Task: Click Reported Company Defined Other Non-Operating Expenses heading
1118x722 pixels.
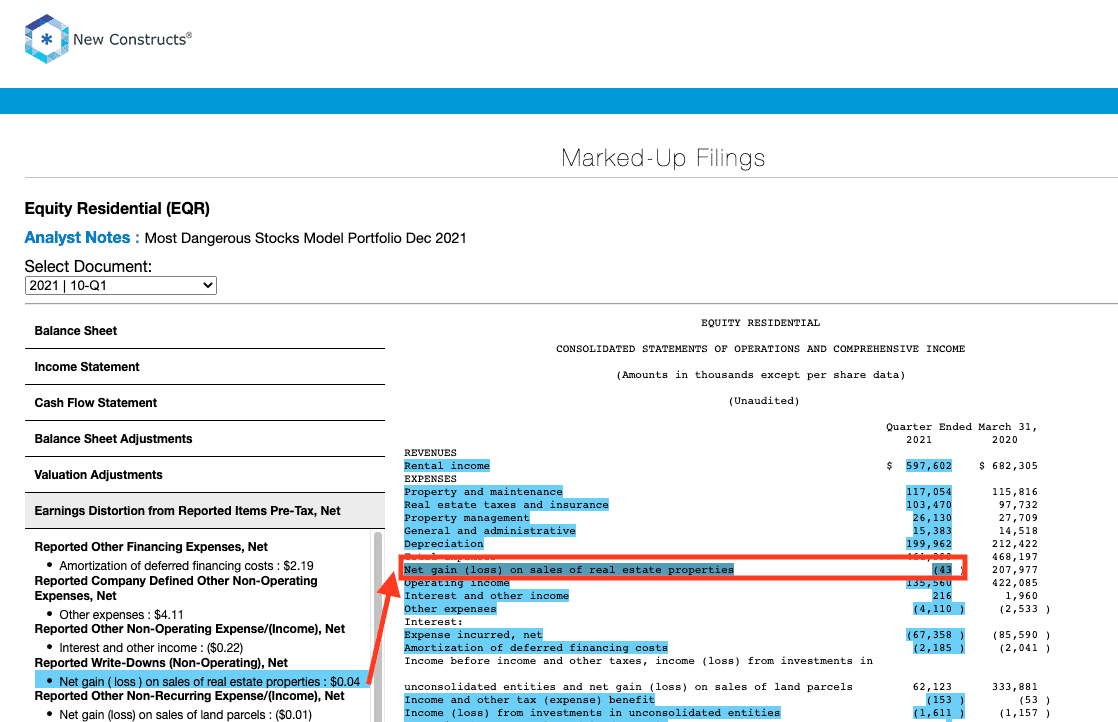Action: click(176, 588)
